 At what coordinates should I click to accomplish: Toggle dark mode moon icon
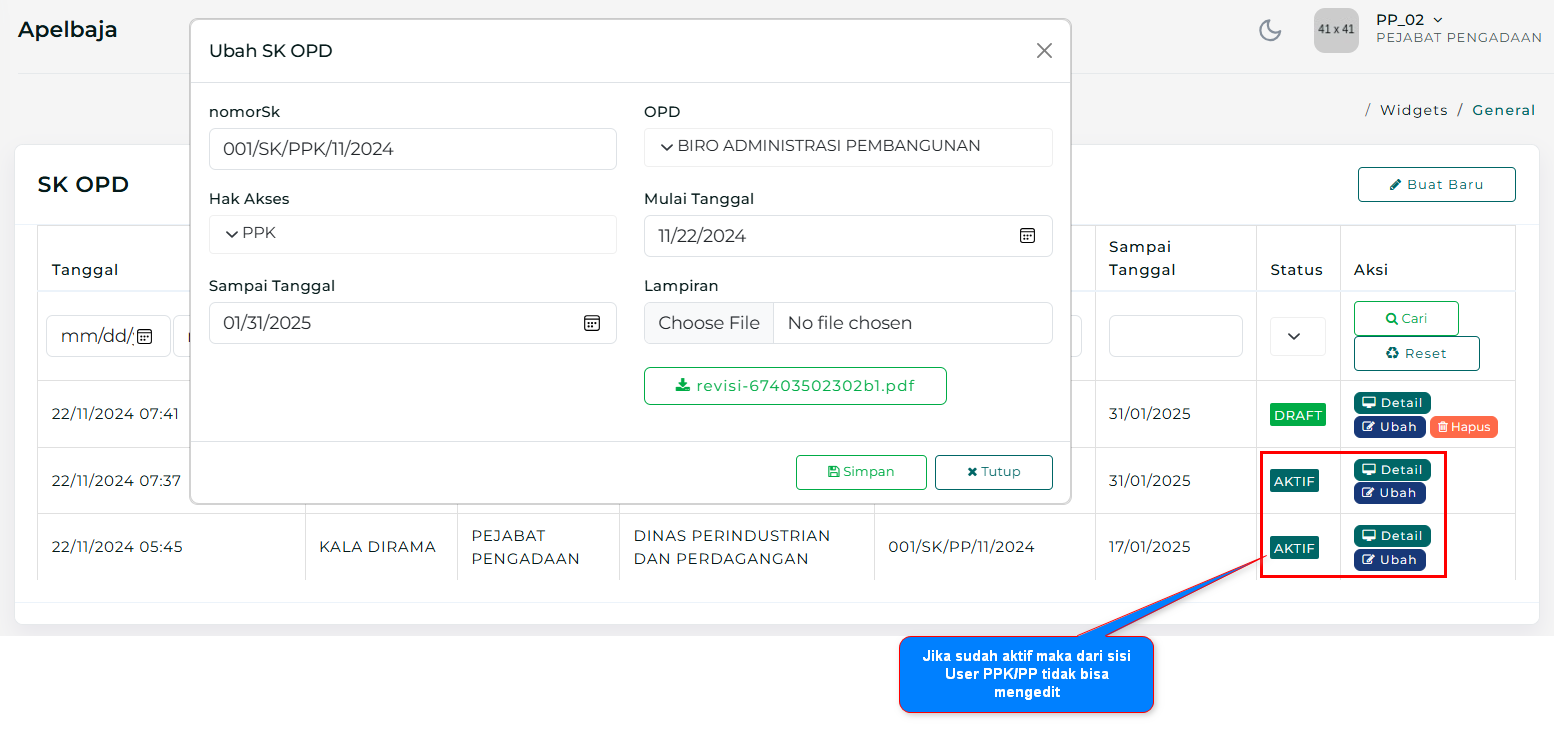click(x=1270, y=31)
